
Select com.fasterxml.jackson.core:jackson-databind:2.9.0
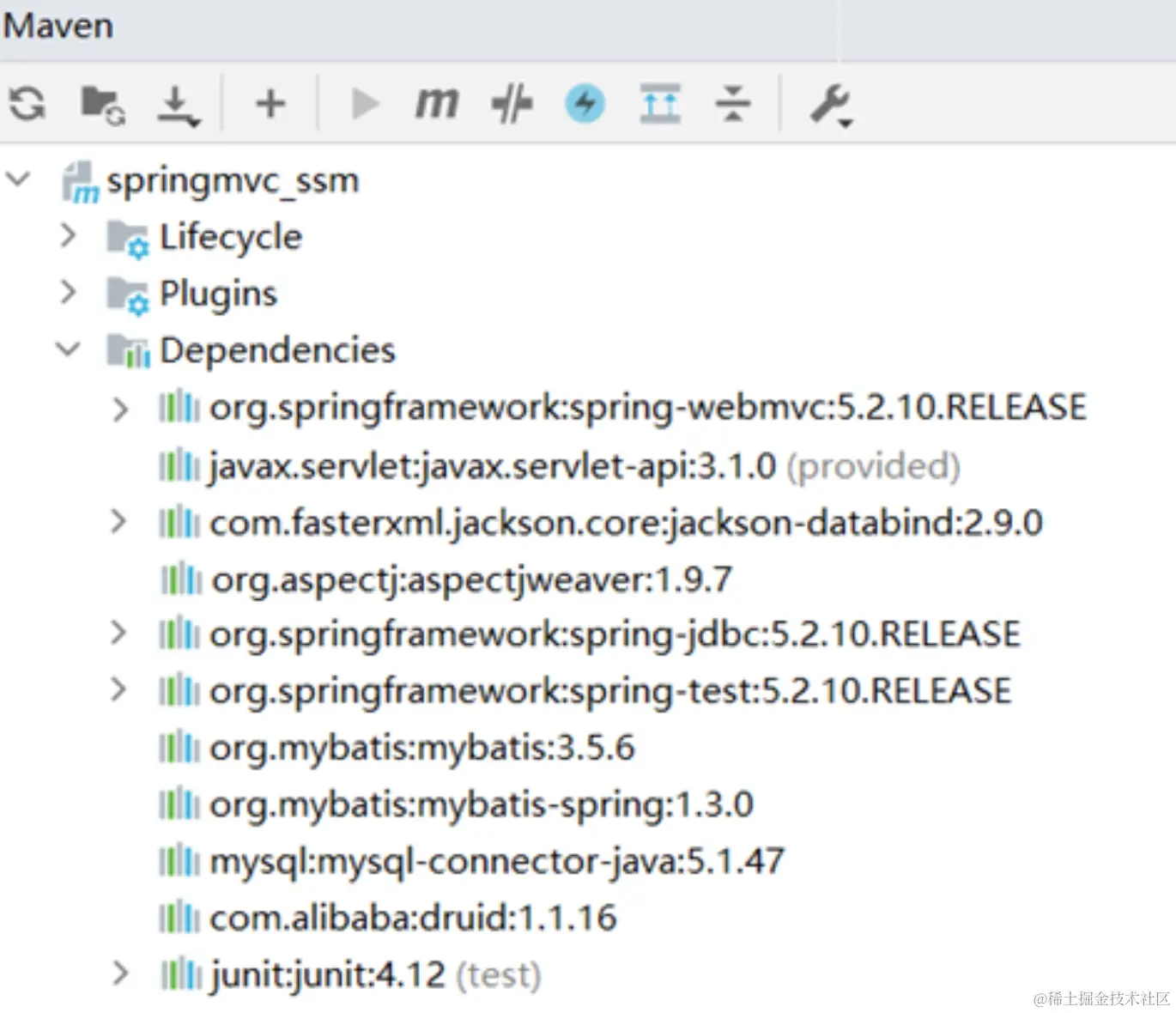(x=627, y=523)
